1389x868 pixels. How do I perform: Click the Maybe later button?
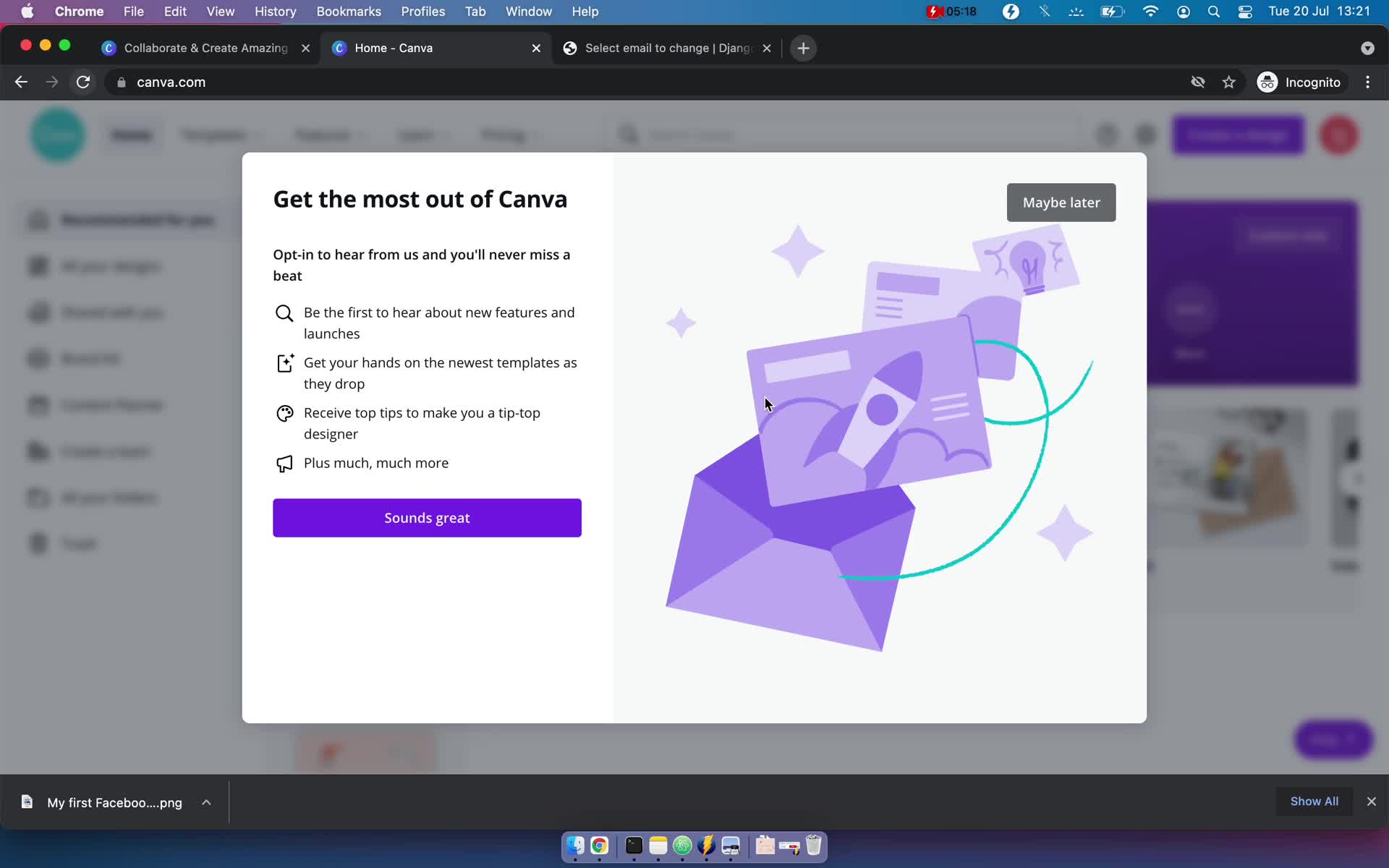click(1061, 203)
